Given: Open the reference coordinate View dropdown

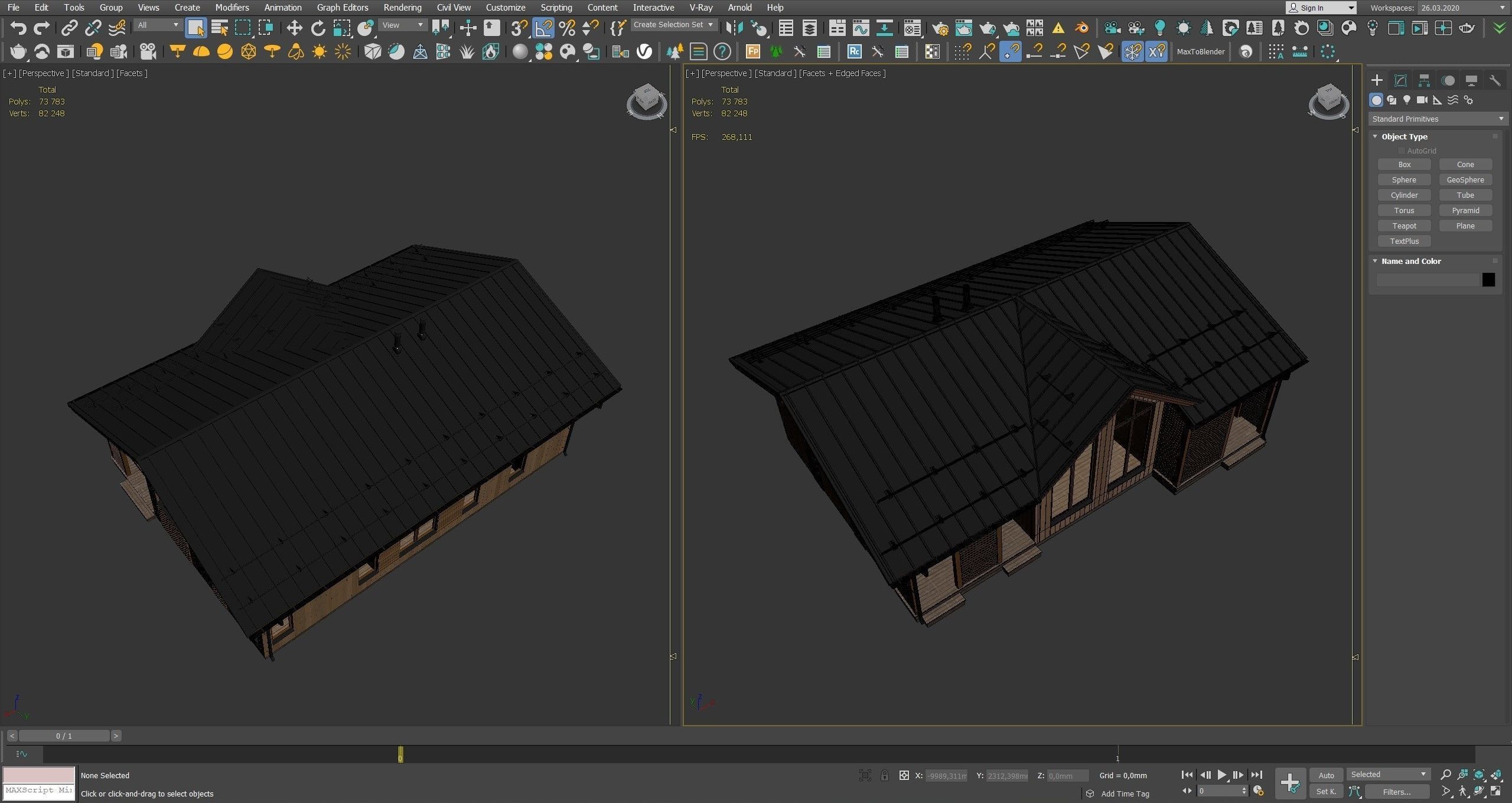Looking at the screenshot, I should coord(403,25).
